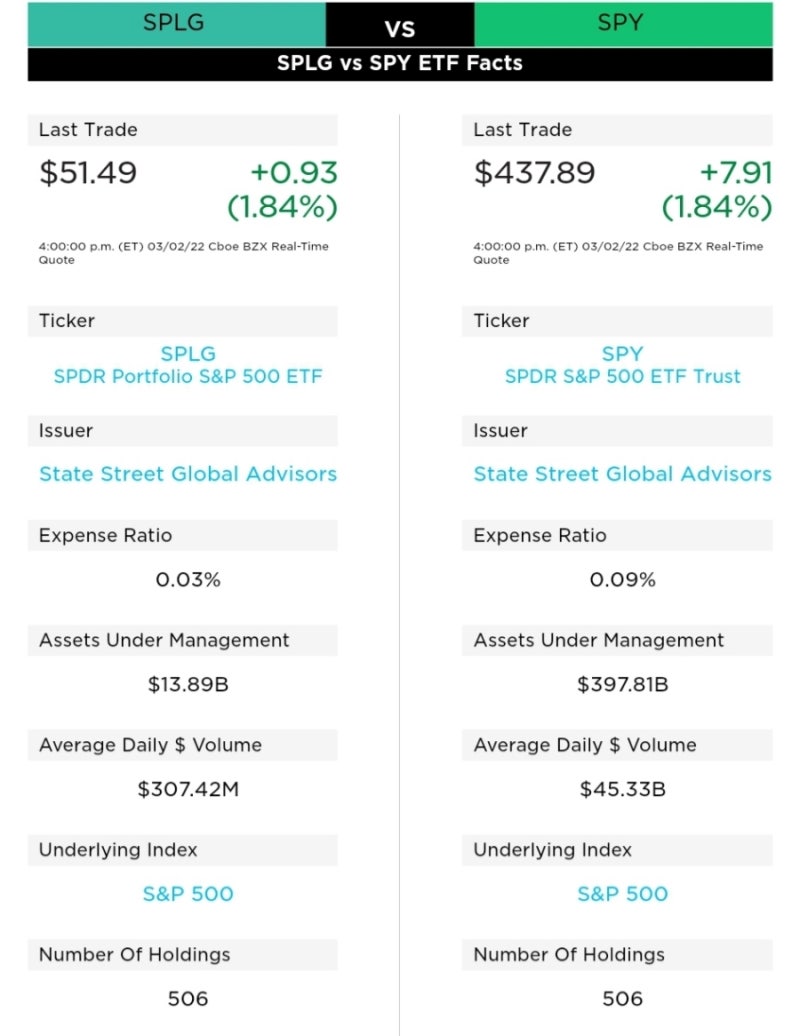Click the SPLG ticker symbol link
The width and height of the screenshot is (800, 1036).
188,354
